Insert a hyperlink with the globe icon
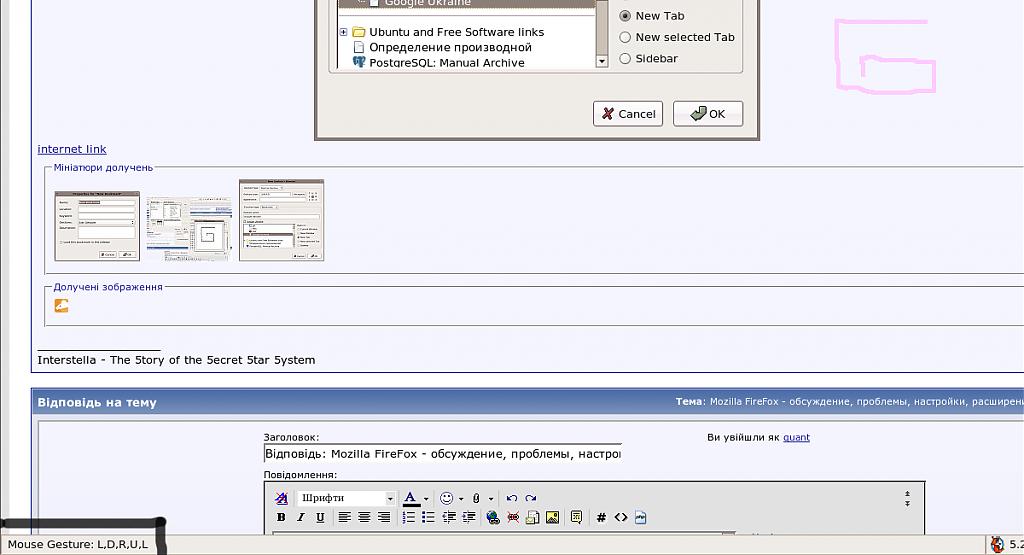1024x555 pixels. click(492, 517)
